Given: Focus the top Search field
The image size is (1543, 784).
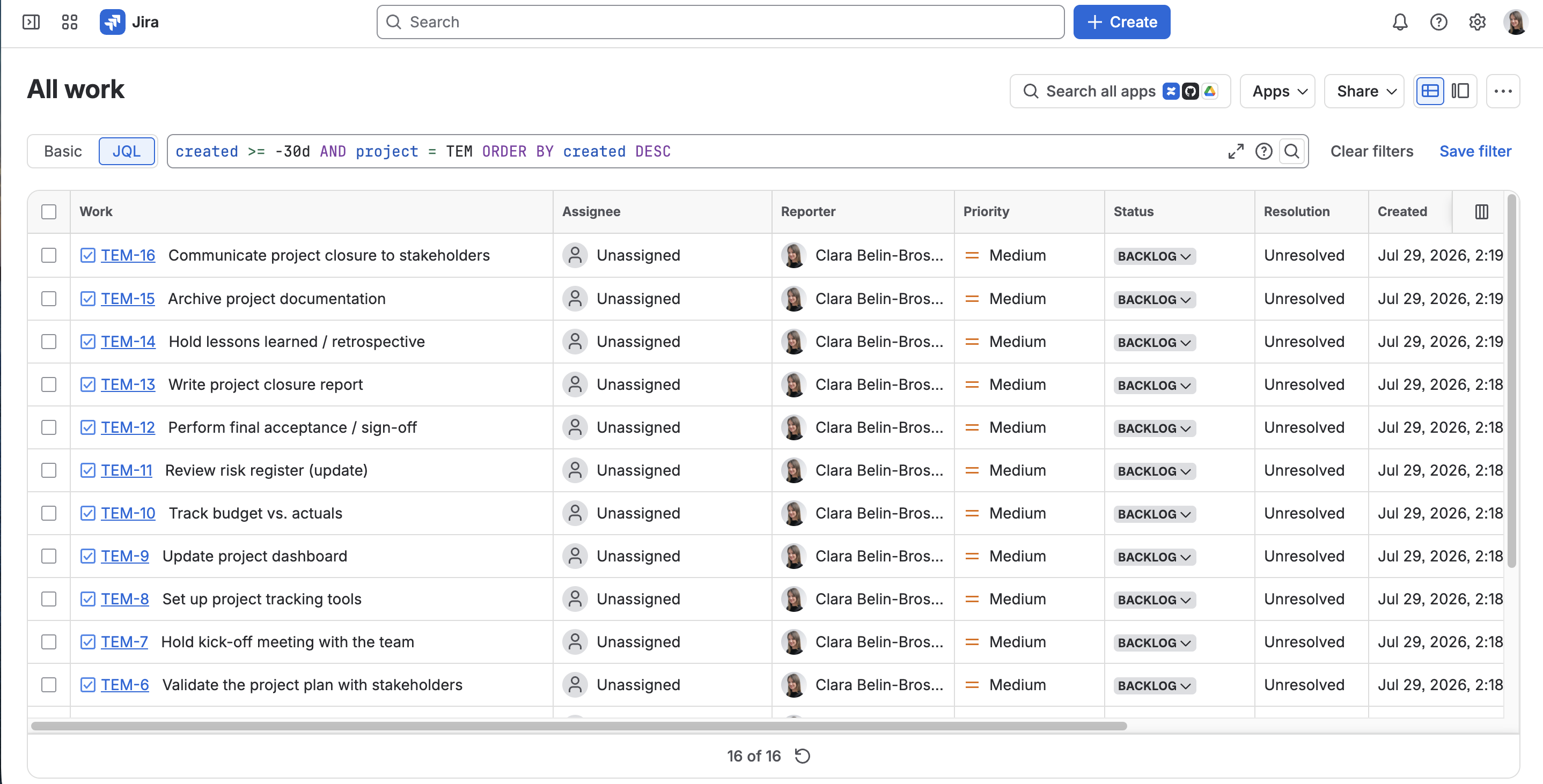Looking at the screenshot, I should point(720,22).
